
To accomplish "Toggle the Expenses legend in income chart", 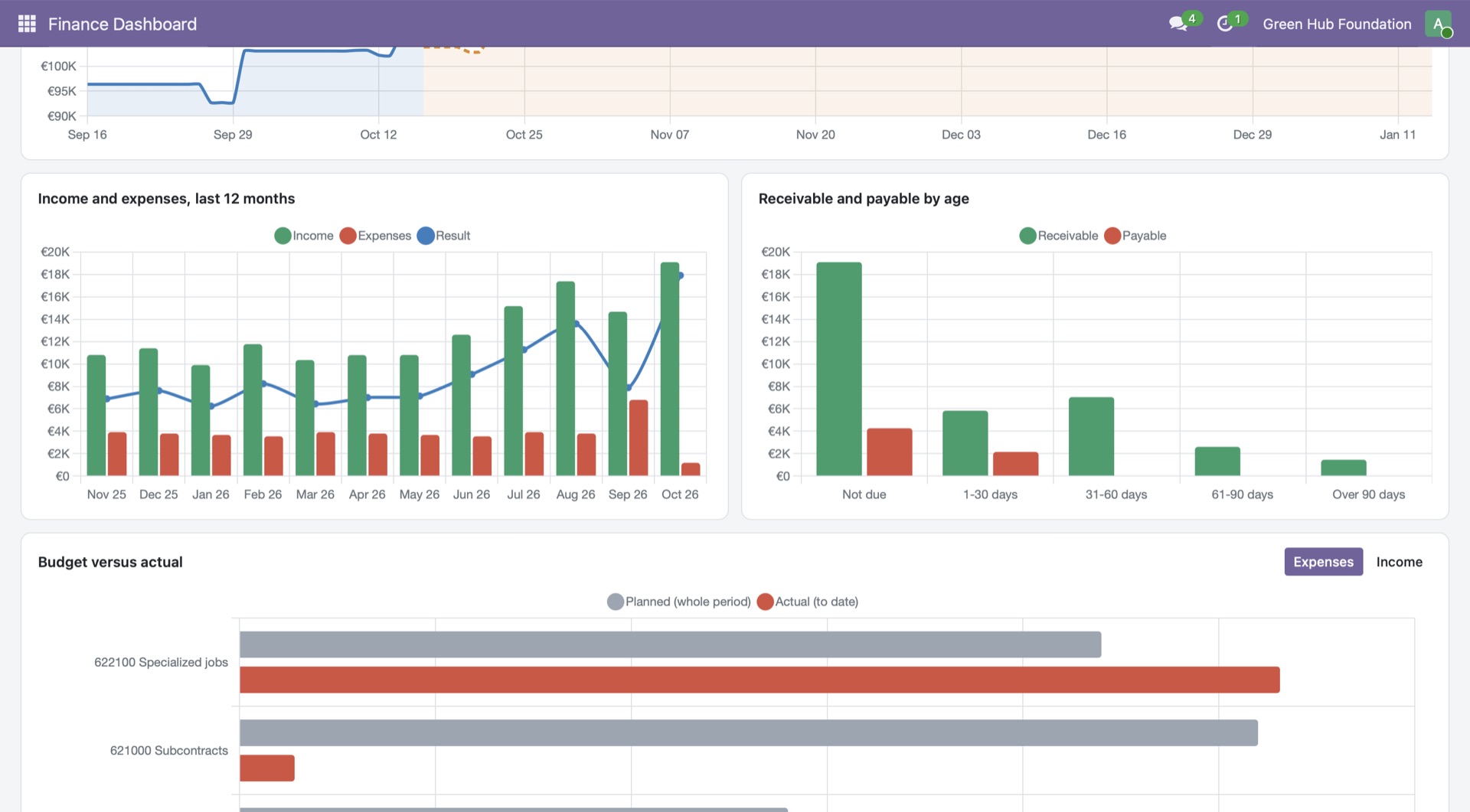I will [375, 236].
